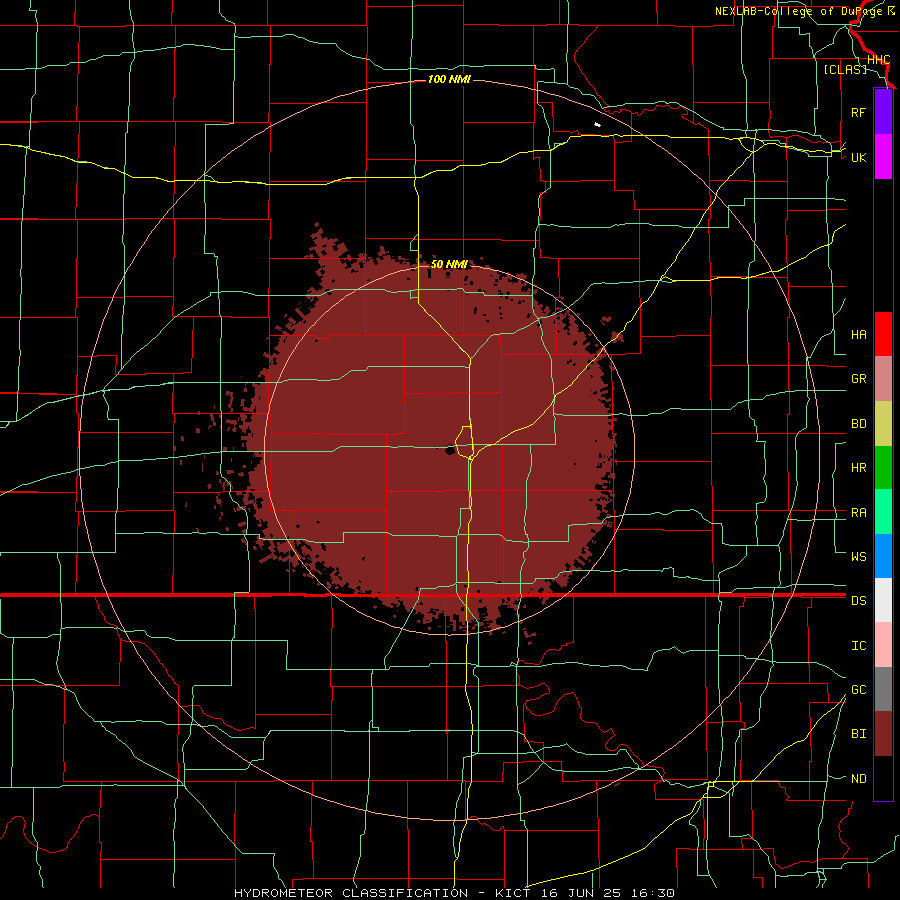The height and width of the screenshot is (900, 900).
Task: Click the HR legend label text
Action: [x=858, y=468]
